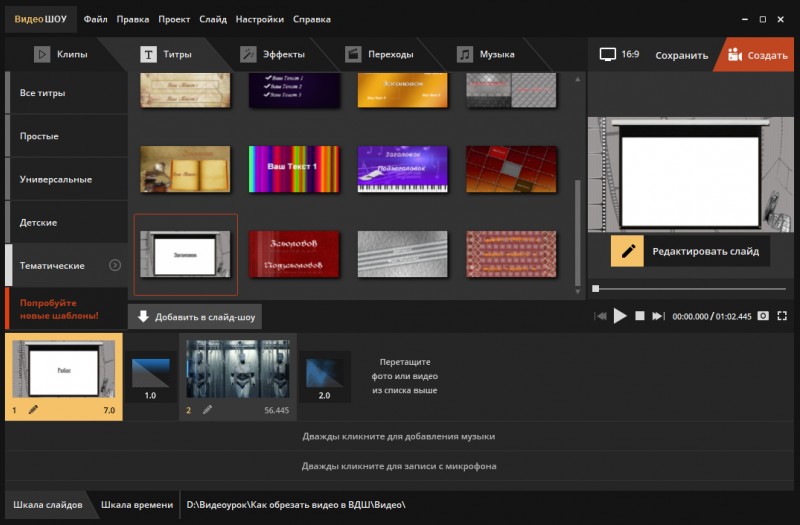
Task: Click the play button in preview controls
Action: coord(620,316)
